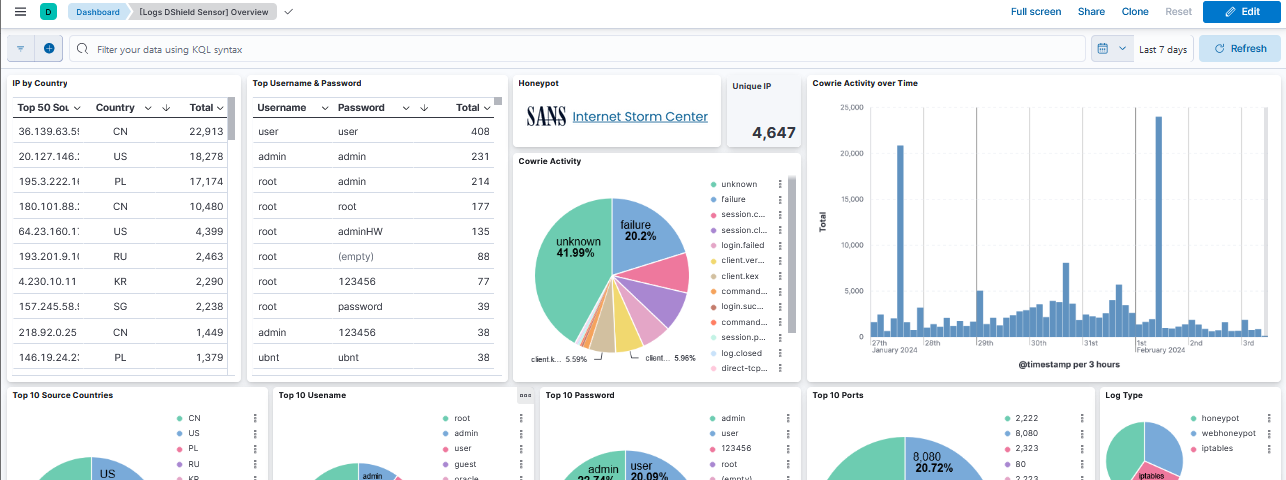Open options for root in Top 10 Usename legend
The height and width of the screenshot is (480, 1286).
(520, 419)
